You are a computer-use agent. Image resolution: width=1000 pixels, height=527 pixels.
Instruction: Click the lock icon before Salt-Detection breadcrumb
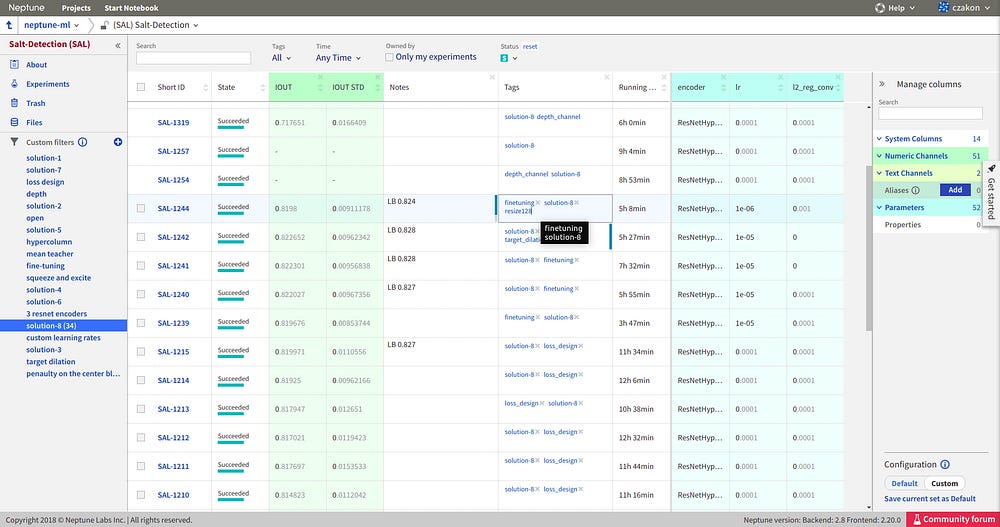coord(105,26)
